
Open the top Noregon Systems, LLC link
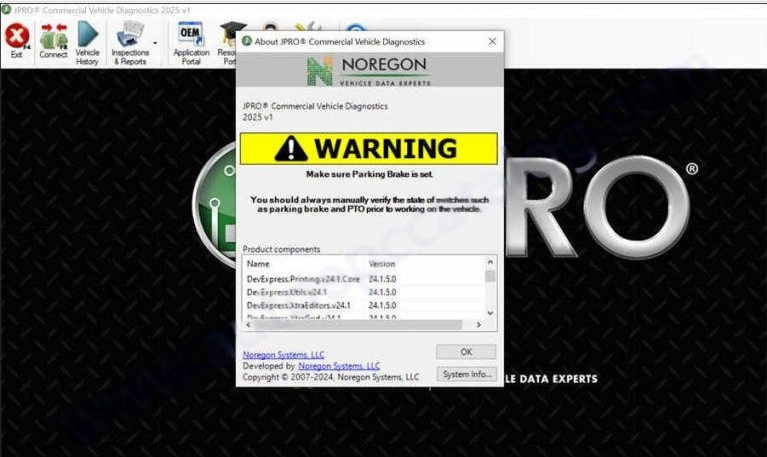(283, 355)
